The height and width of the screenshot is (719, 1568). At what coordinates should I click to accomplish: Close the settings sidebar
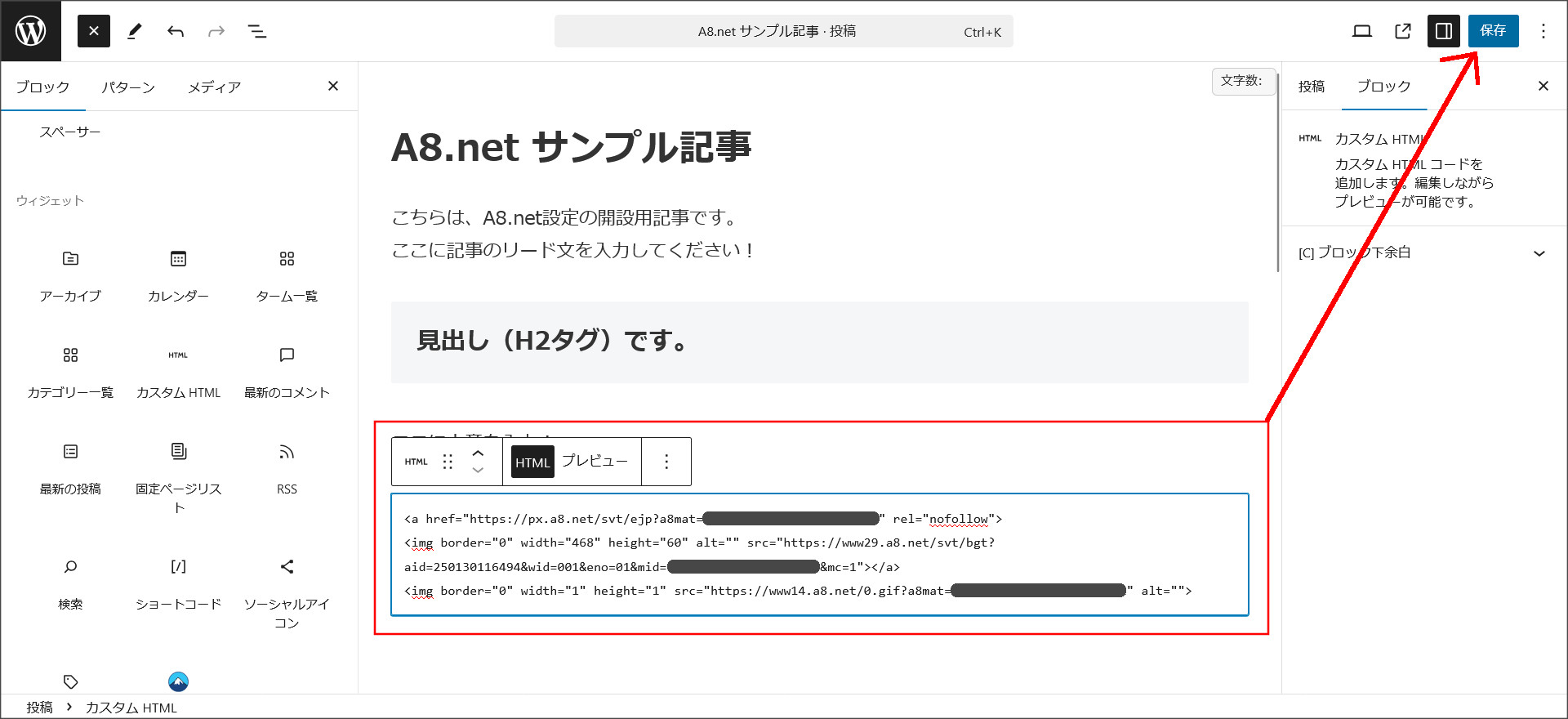click(x=1543, y=86)
